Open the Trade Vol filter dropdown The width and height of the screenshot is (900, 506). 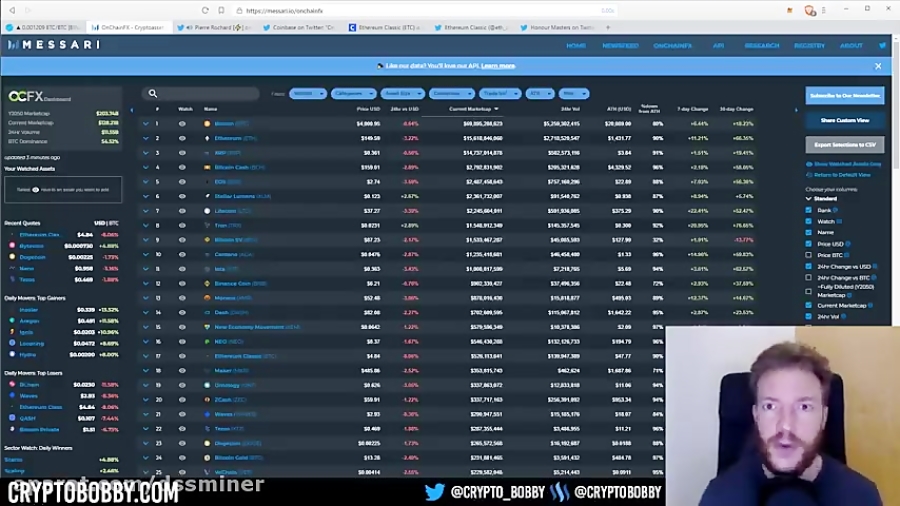[x=499, y=94]
